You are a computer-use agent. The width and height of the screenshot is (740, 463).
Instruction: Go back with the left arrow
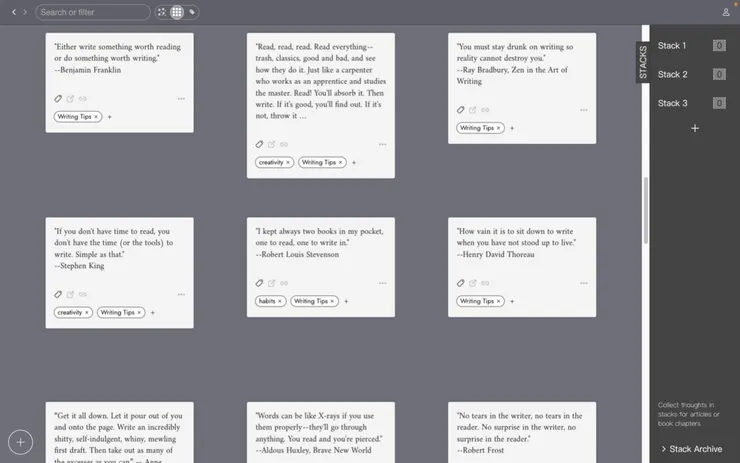[x=14, y=12]
